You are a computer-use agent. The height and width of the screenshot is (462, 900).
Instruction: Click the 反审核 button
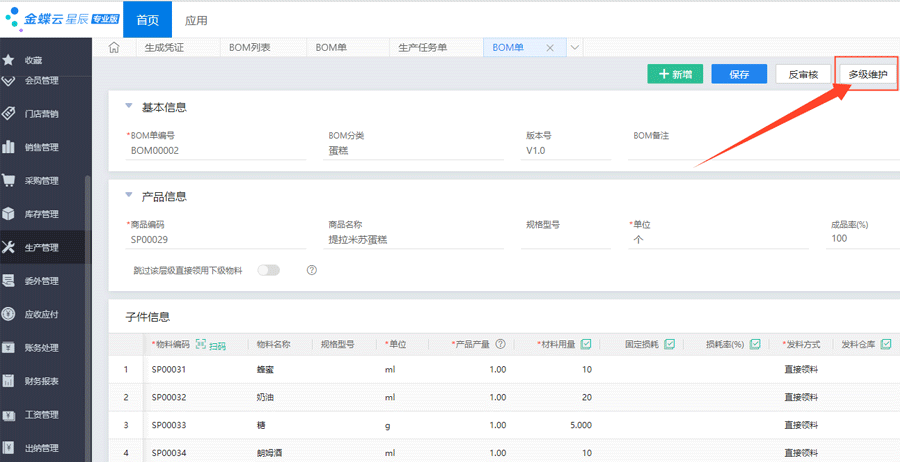pos(803,74)
